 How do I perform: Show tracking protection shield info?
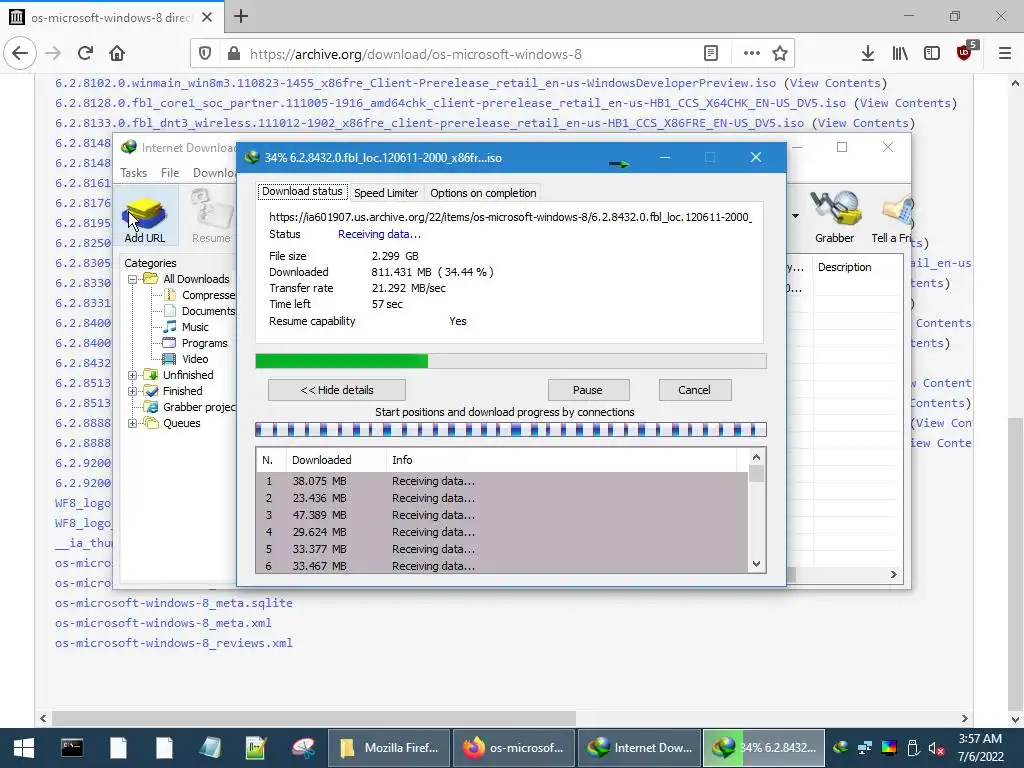(x=205, y=54)
